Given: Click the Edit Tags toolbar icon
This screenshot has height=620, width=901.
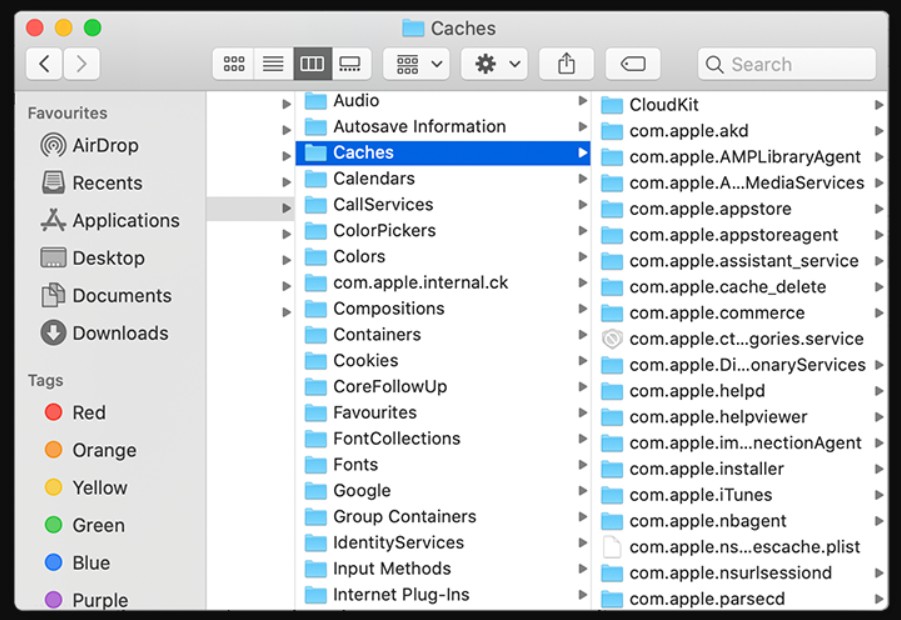Looking at the screenshot, I should click(x=634, y=63).
